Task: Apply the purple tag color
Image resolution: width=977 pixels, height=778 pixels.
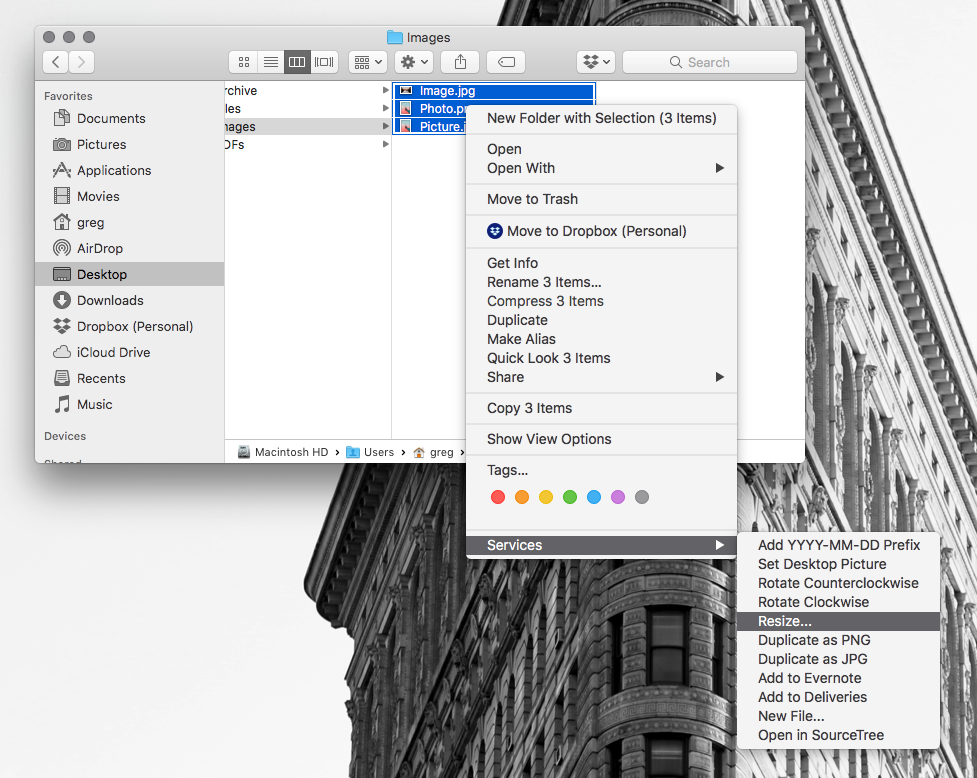Action: [618, 497]
